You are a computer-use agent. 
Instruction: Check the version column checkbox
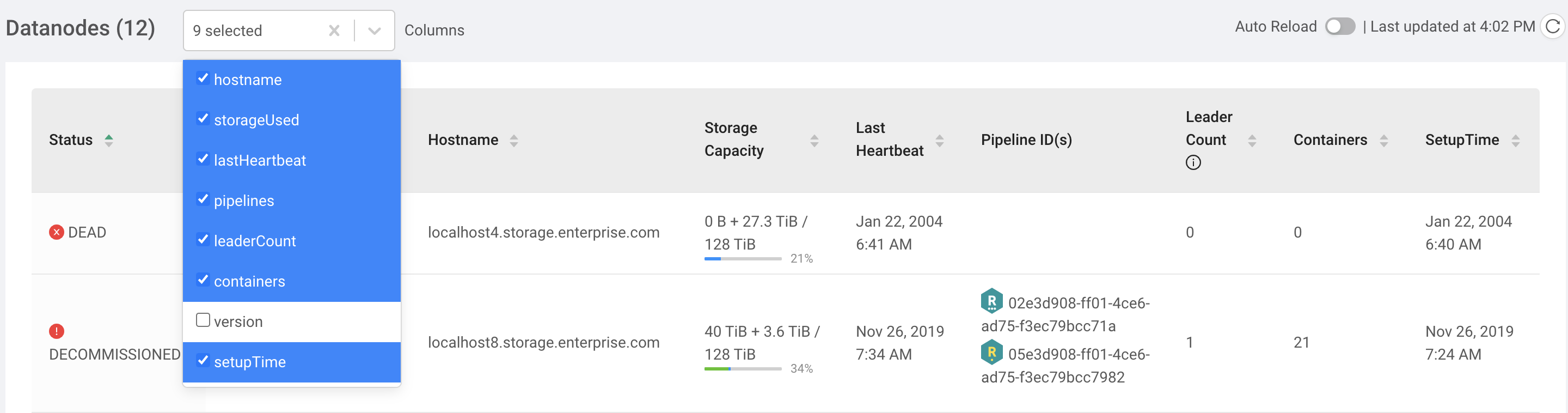point(203,320)
